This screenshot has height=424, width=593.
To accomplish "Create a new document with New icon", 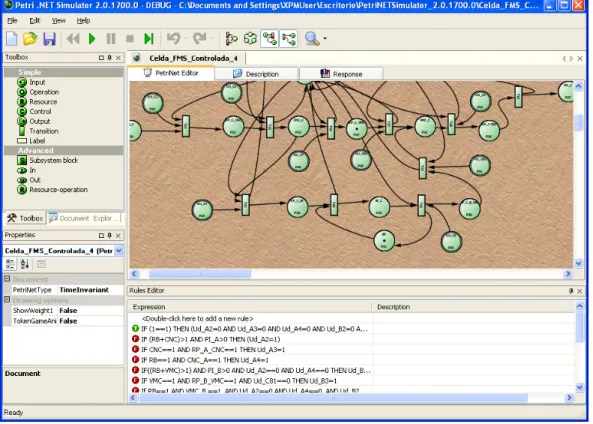I will (x=11, y=39).
